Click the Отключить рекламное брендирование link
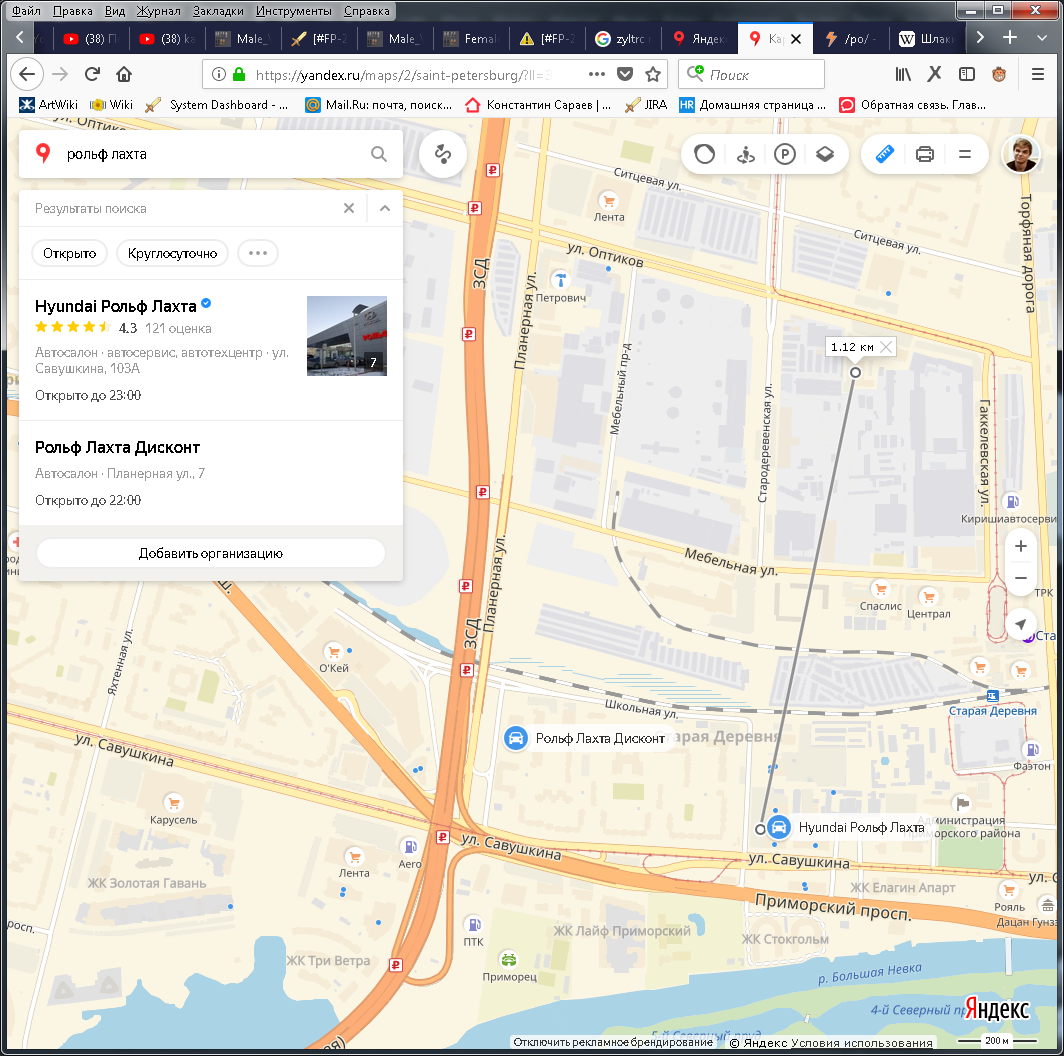Viewport: 1064px width, 1056px height. click(613, 1042)
